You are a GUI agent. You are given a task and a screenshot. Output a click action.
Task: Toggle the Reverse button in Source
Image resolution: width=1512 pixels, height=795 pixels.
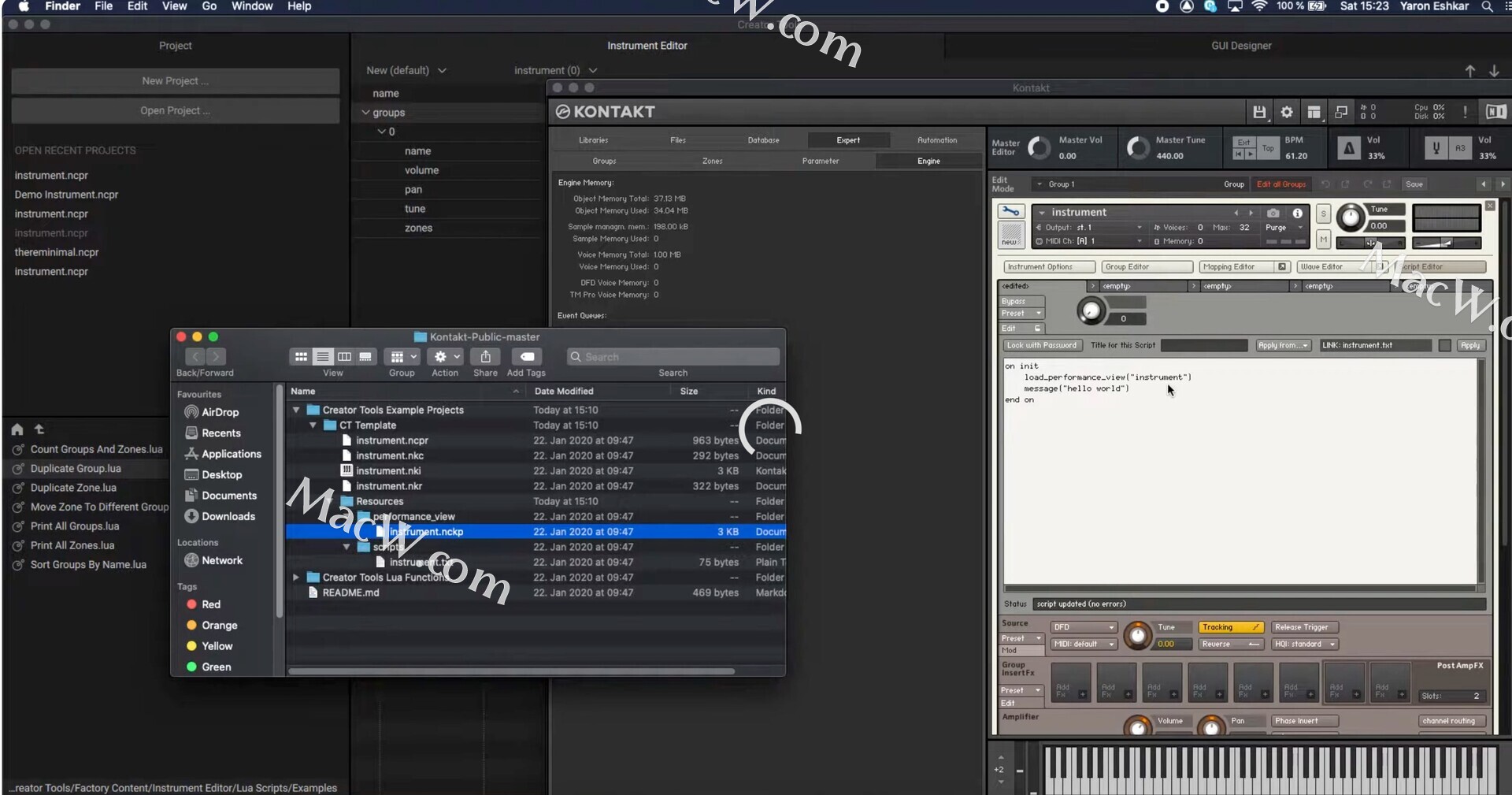point(1231,644)
